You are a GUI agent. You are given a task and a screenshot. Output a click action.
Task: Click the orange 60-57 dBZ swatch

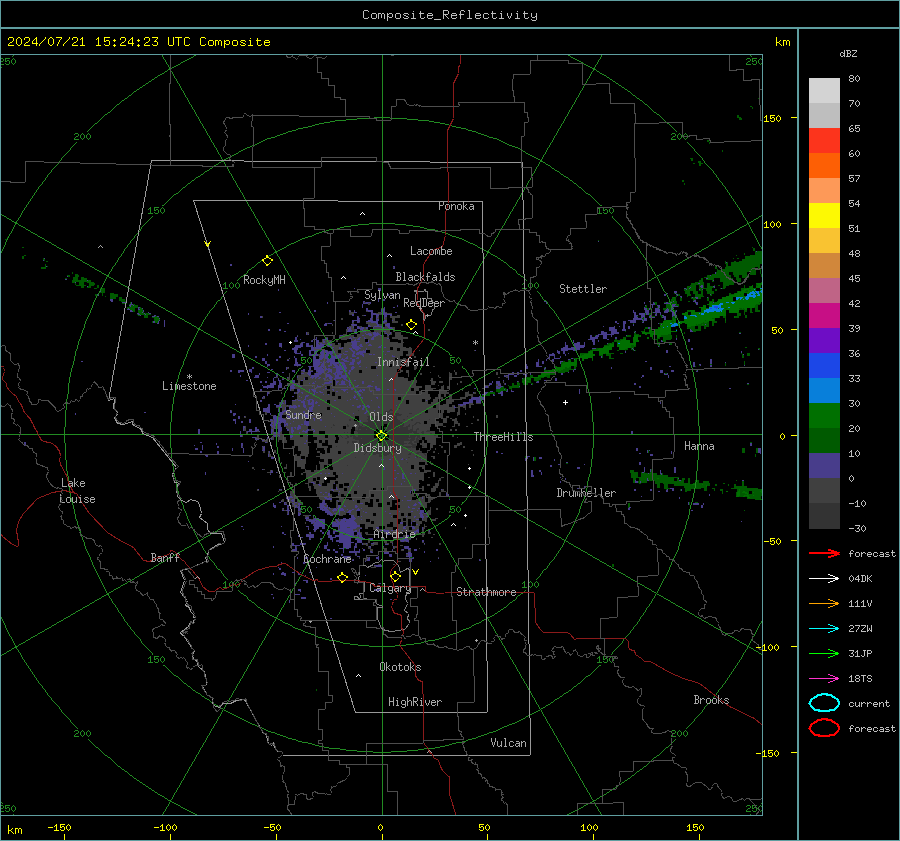(x=824, y=165)
